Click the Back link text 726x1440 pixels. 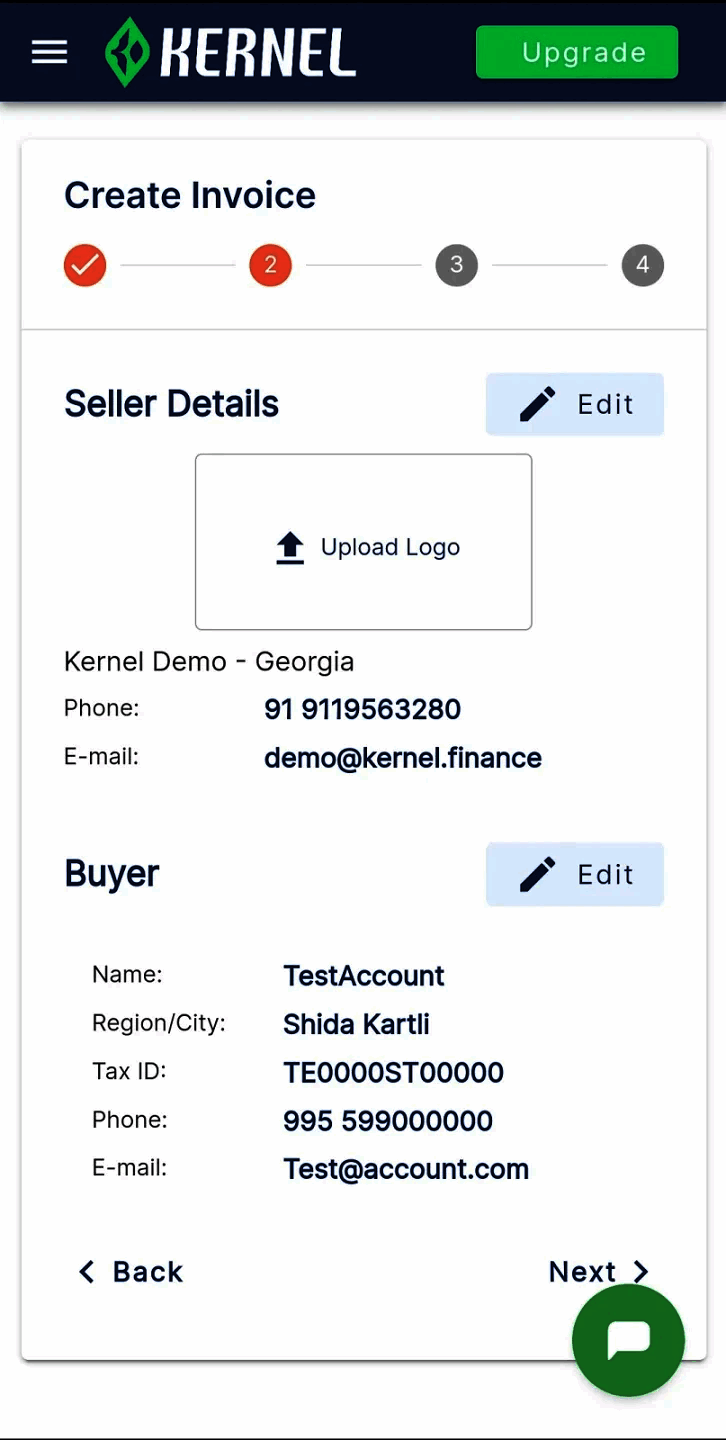point(148,1271)
